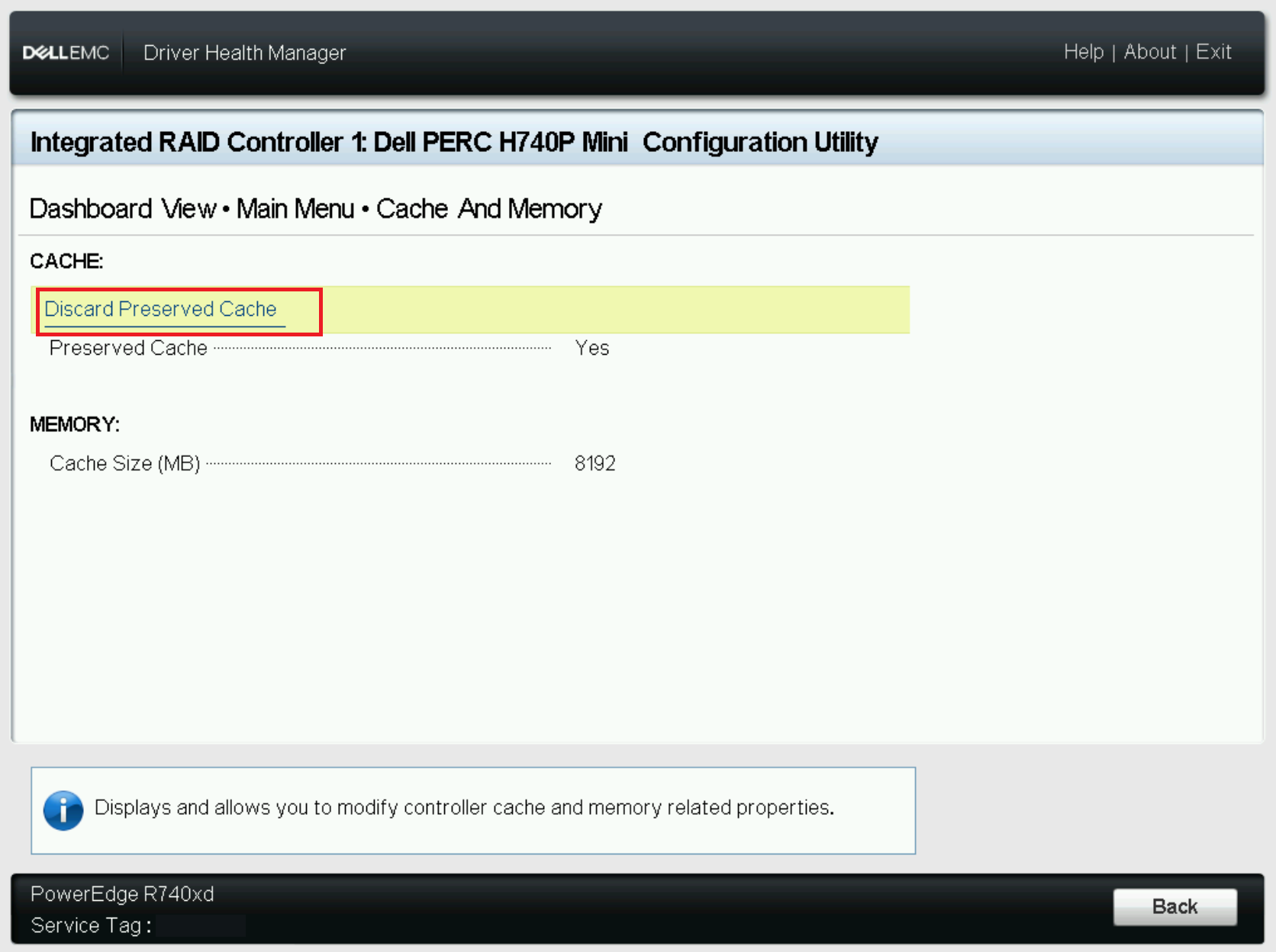Open the About menu item
This screenshot has height=952, width=1276.
click(1150, 52)
